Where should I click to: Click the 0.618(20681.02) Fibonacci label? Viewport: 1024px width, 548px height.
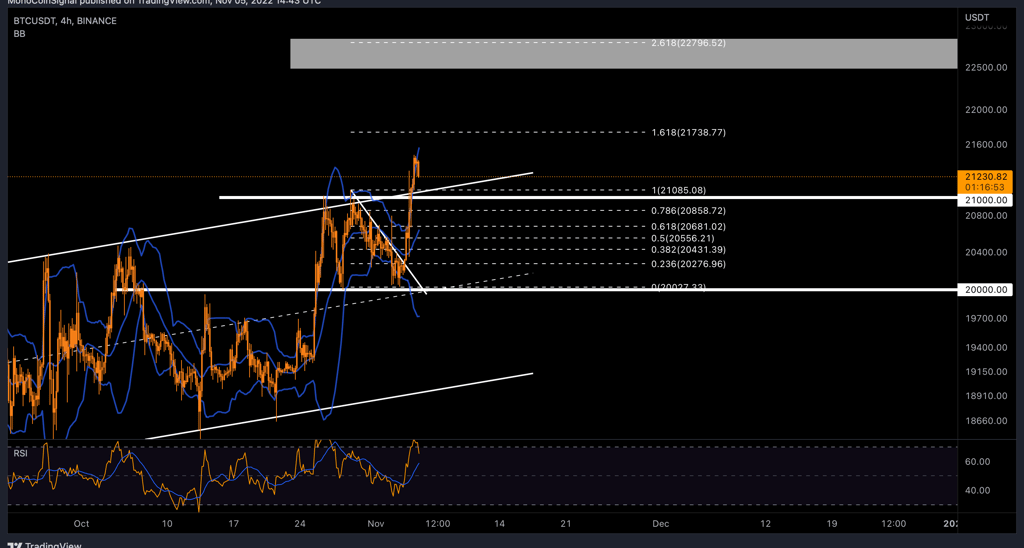[688, 227]
